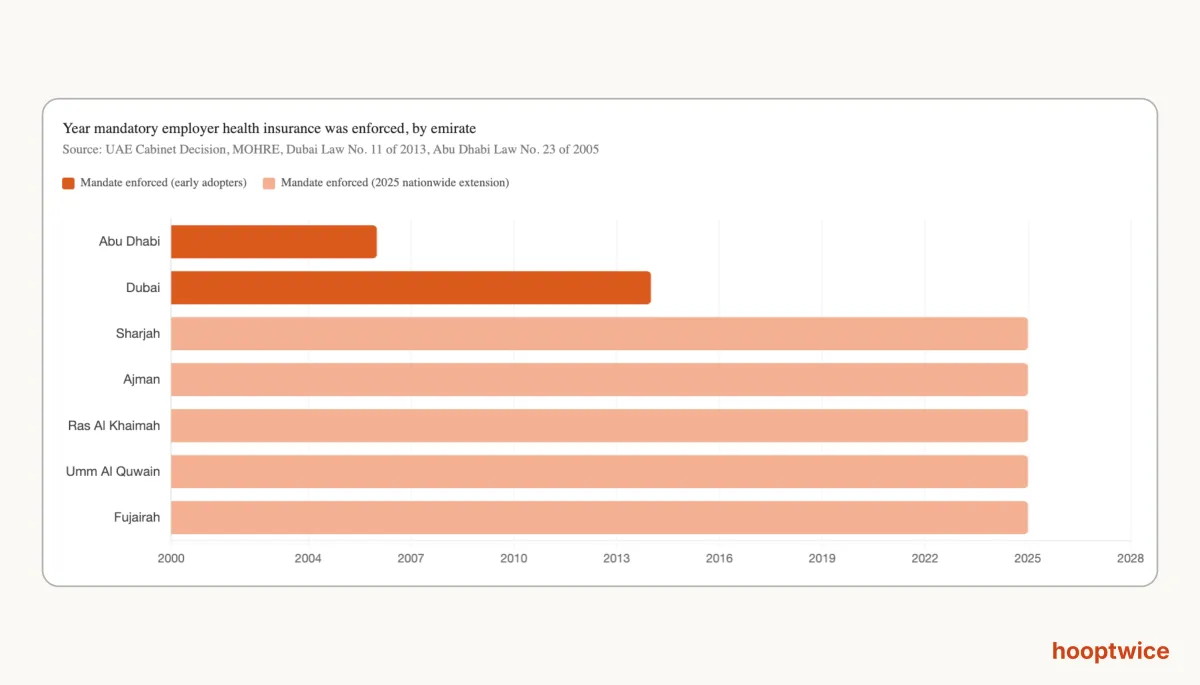Click the Umm Al Quwain axis label

113,472
